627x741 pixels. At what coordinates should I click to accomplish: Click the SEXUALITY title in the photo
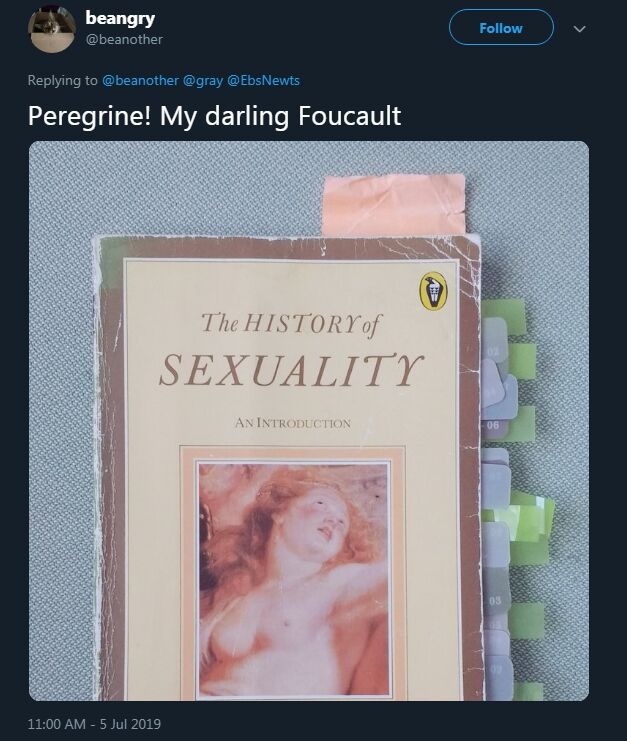point(291,370)
